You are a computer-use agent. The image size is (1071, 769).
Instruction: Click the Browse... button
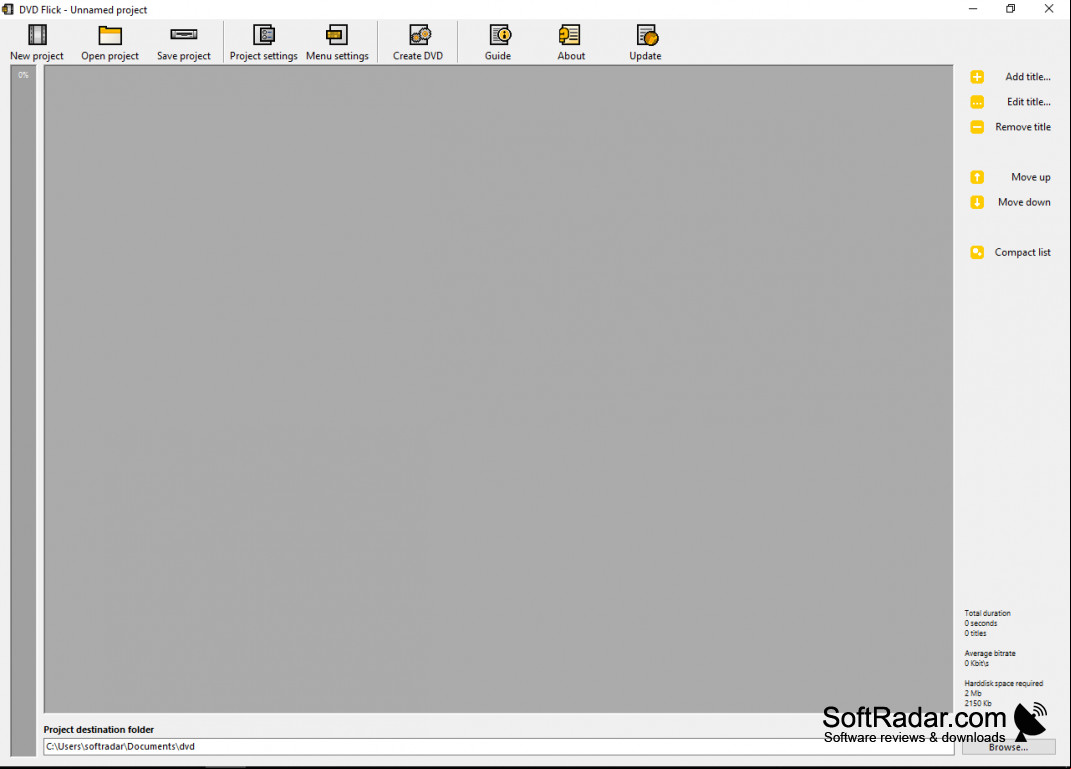1009,747
